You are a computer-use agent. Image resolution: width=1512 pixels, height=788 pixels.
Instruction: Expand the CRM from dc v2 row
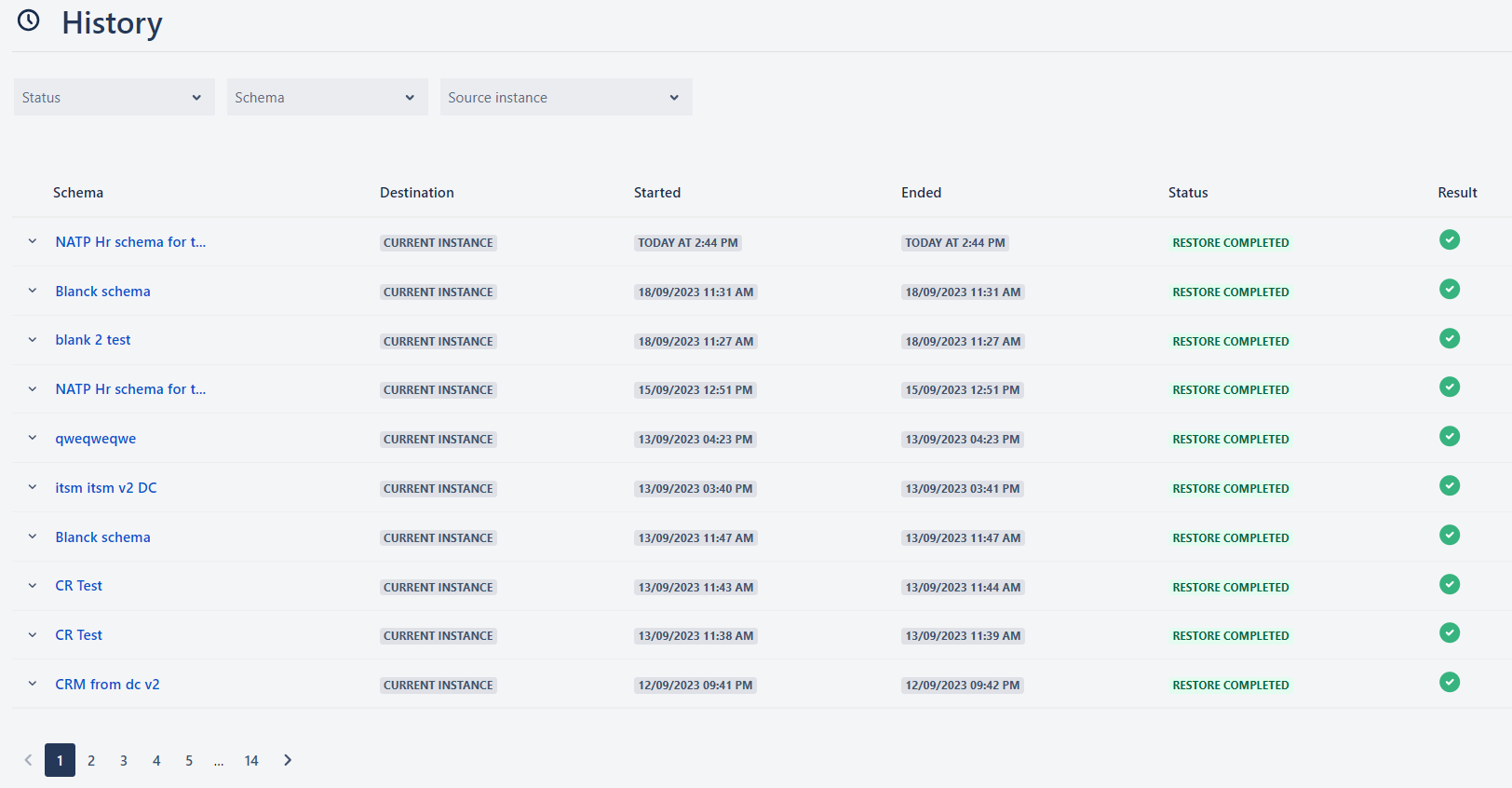[x=33, y=684]
